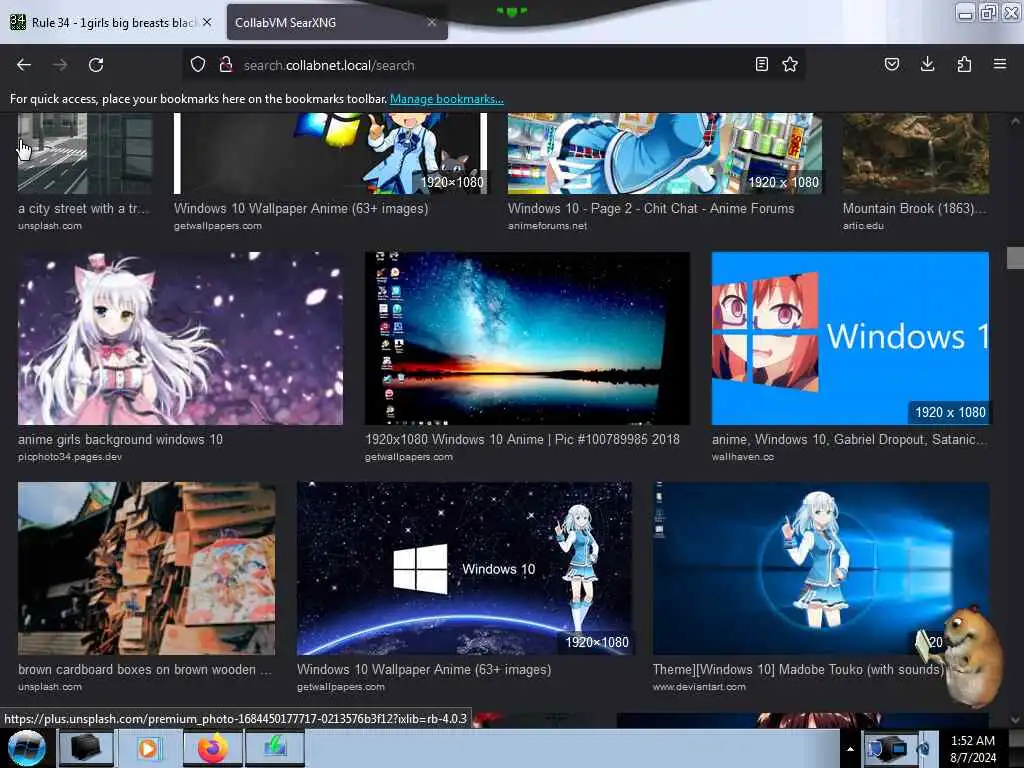Save page to Pocket

coord(892,64)
